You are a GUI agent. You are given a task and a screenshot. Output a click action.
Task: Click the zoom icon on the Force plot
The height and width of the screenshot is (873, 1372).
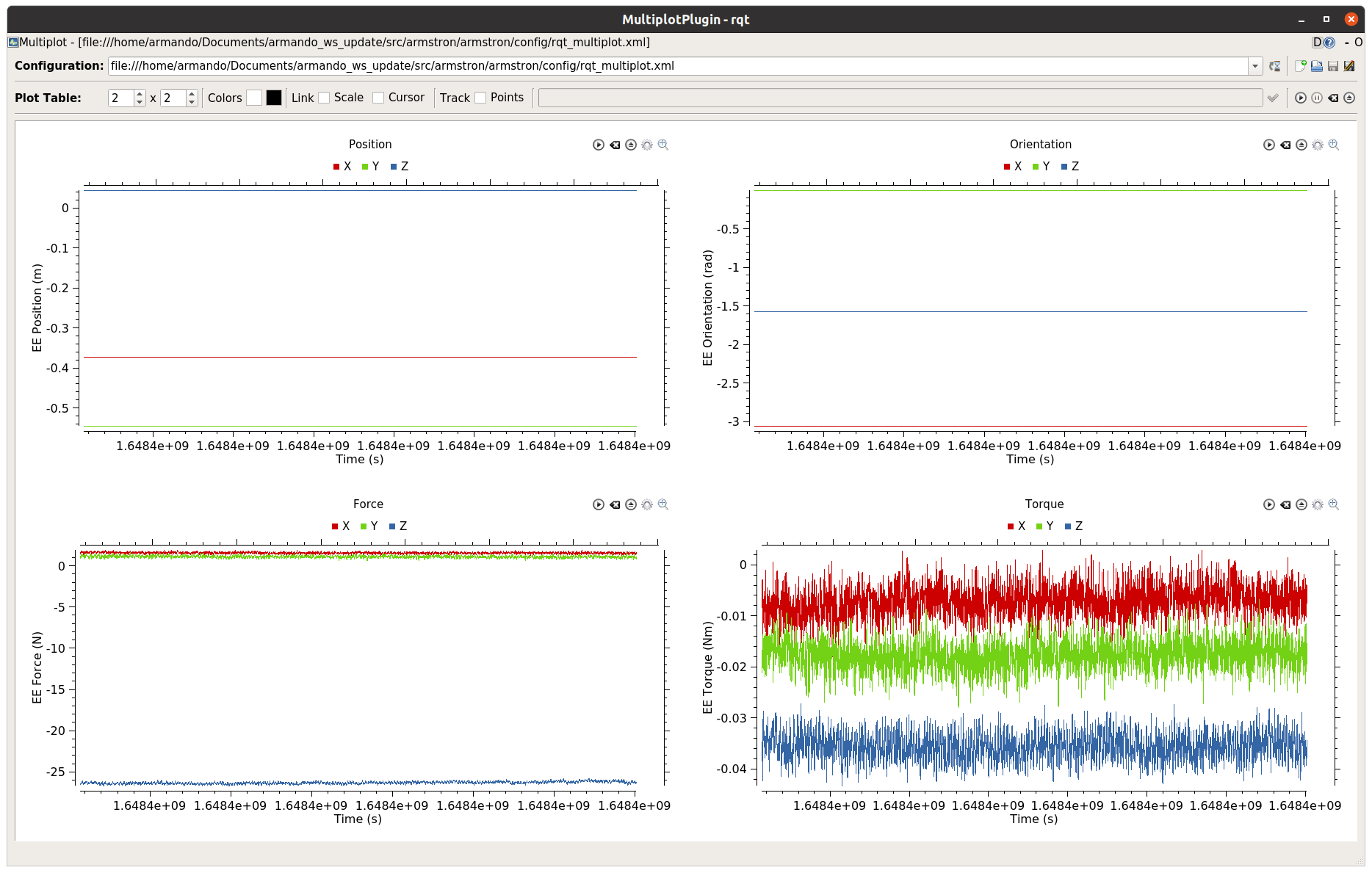(x=663, y=504)
